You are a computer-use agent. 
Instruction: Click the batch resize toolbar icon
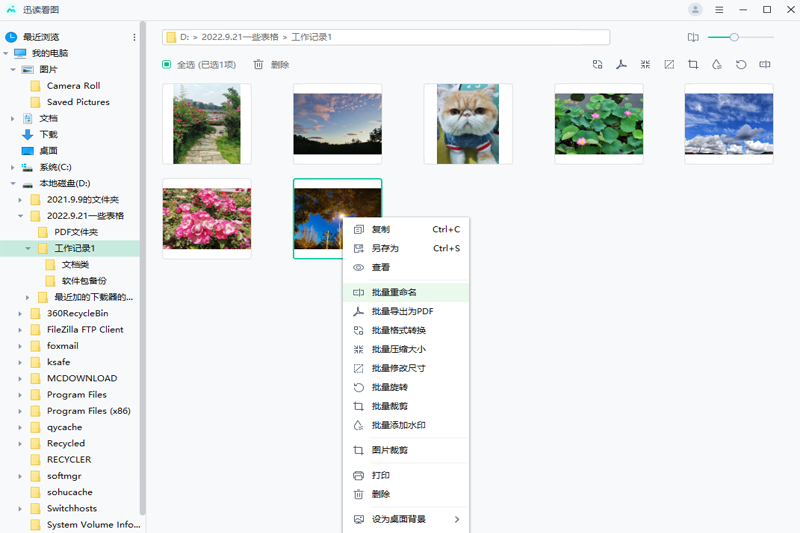[x=669, y=65]
